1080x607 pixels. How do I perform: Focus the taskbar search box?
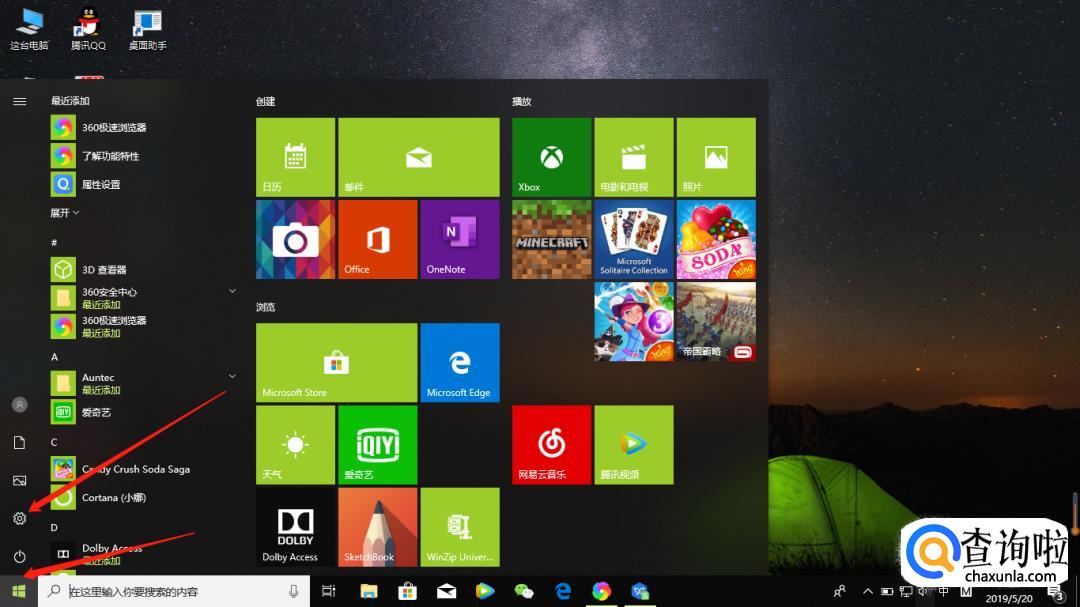pyautogui.click(x=174, y=591)
